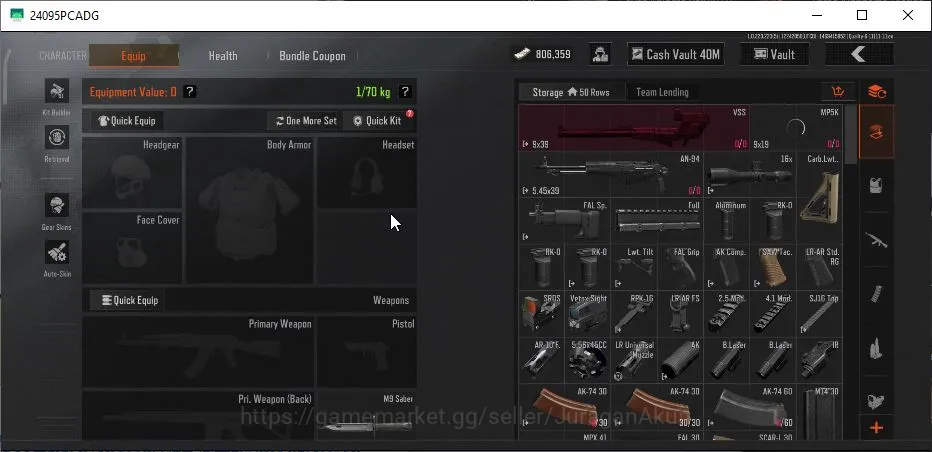Image resolution: width=932 pixels, height=452 pixels.
Task: Click the sort storage orange basket icon
Action: point(838,92)
